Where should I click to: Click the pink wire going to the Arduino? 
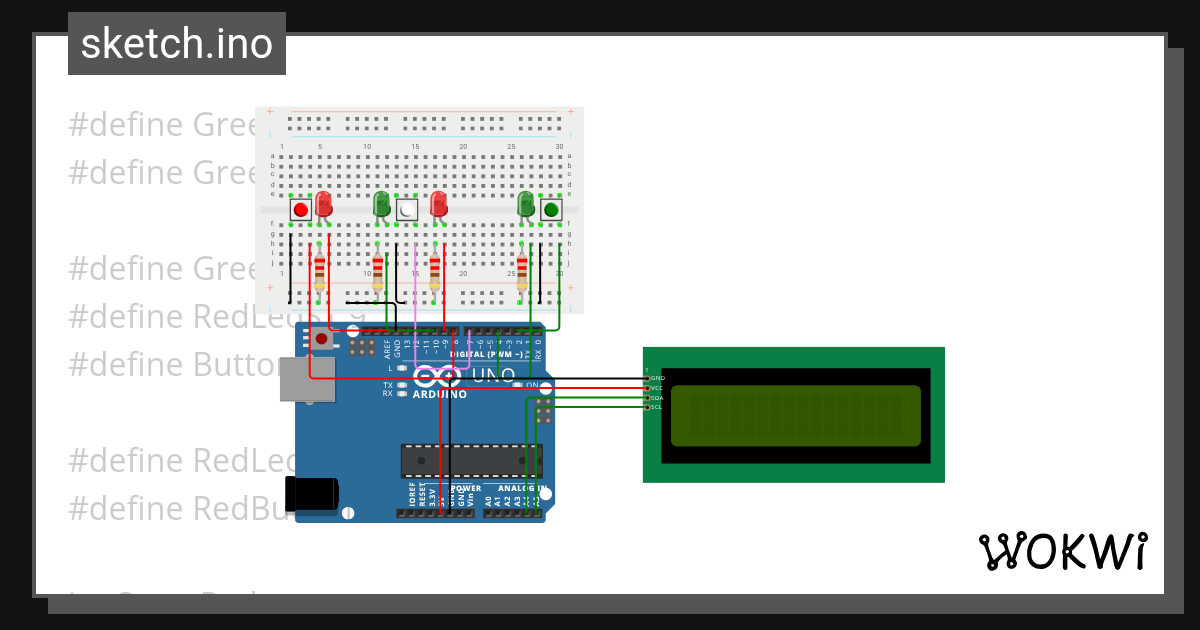[415, 300]
